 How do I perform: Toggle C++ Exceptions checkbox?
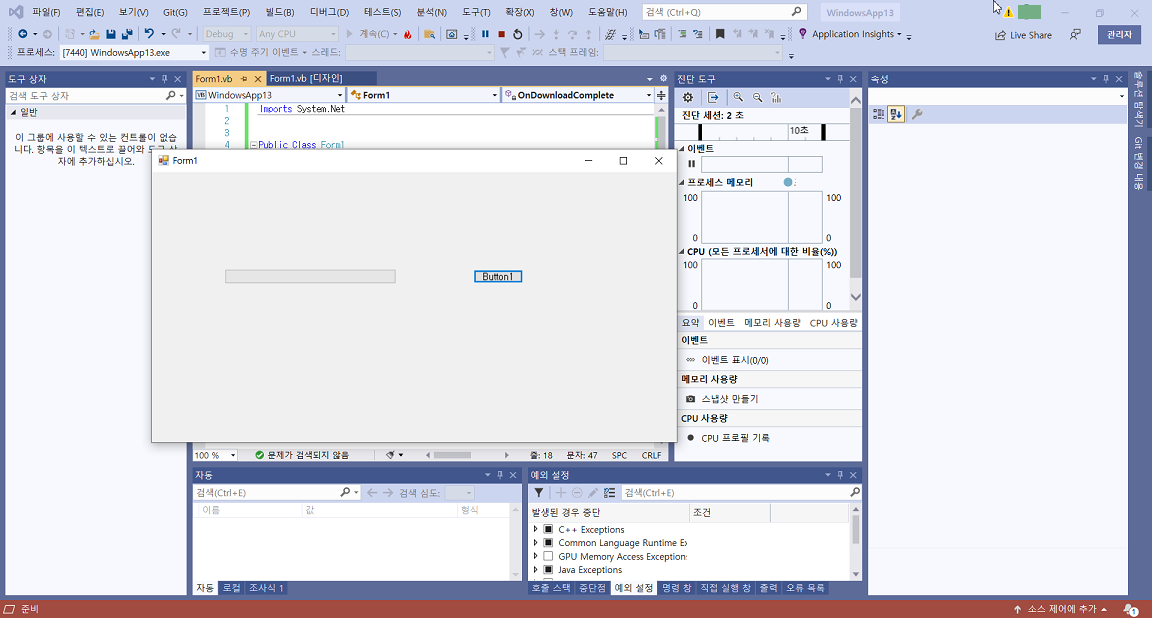548,529
